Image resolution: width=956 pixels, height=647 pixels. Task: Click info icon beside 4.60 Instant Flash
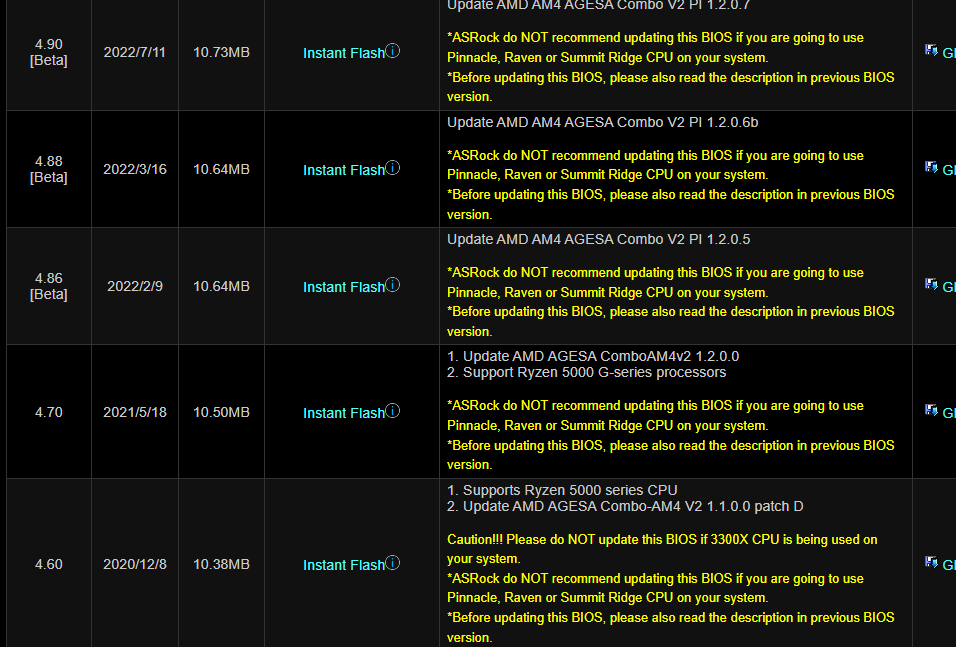pyautogui.click(x=393, y=562)
